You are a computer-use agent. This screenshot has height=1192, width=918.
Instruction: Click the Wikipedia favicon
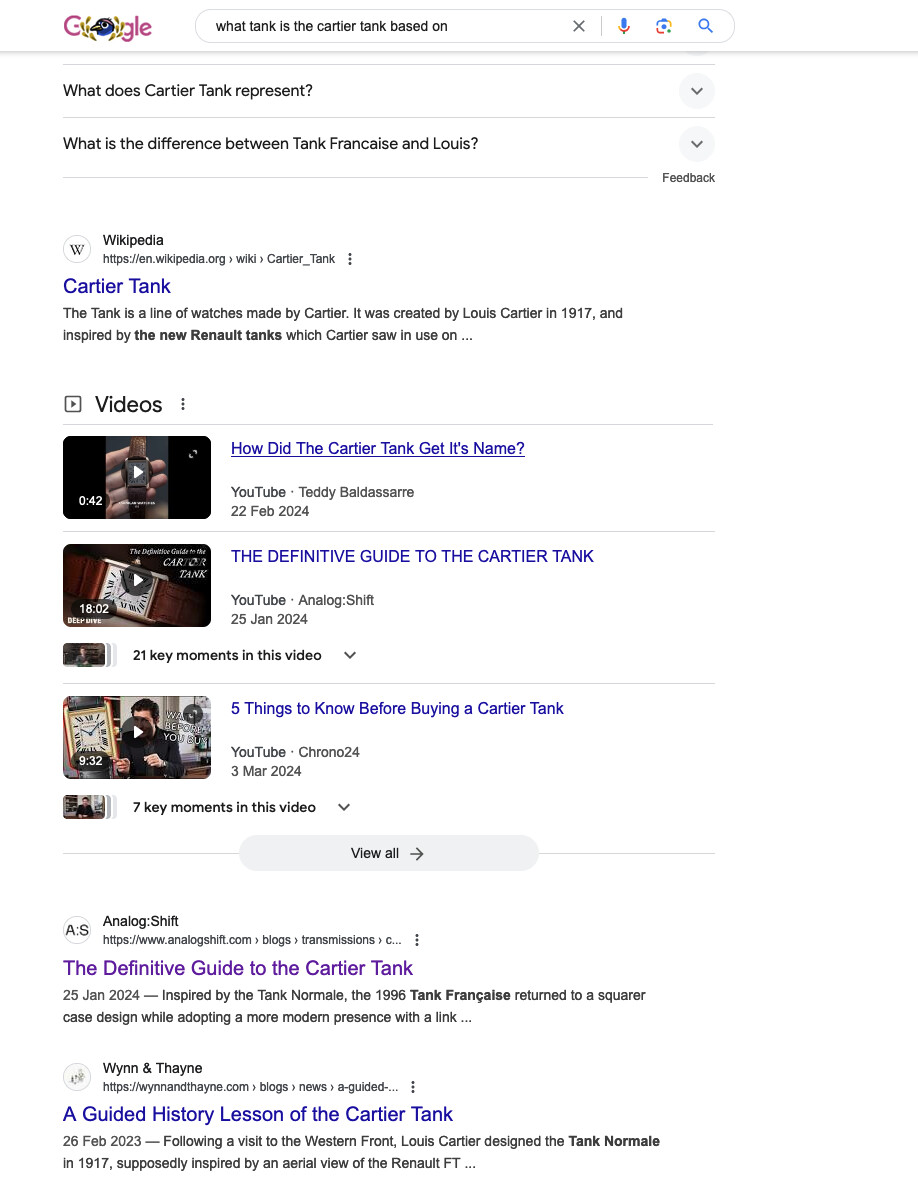coord(77,249)
